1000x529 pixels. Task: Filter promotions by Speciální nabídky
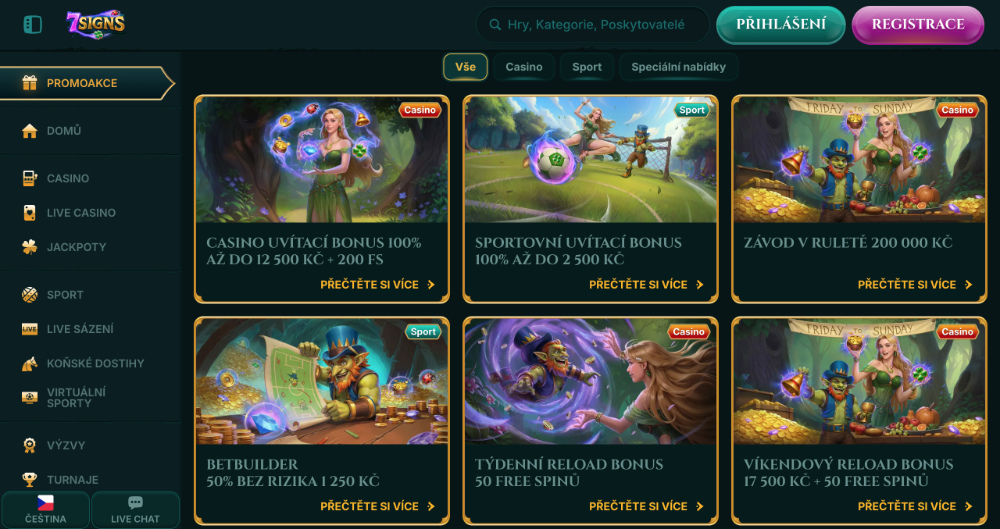678,67
